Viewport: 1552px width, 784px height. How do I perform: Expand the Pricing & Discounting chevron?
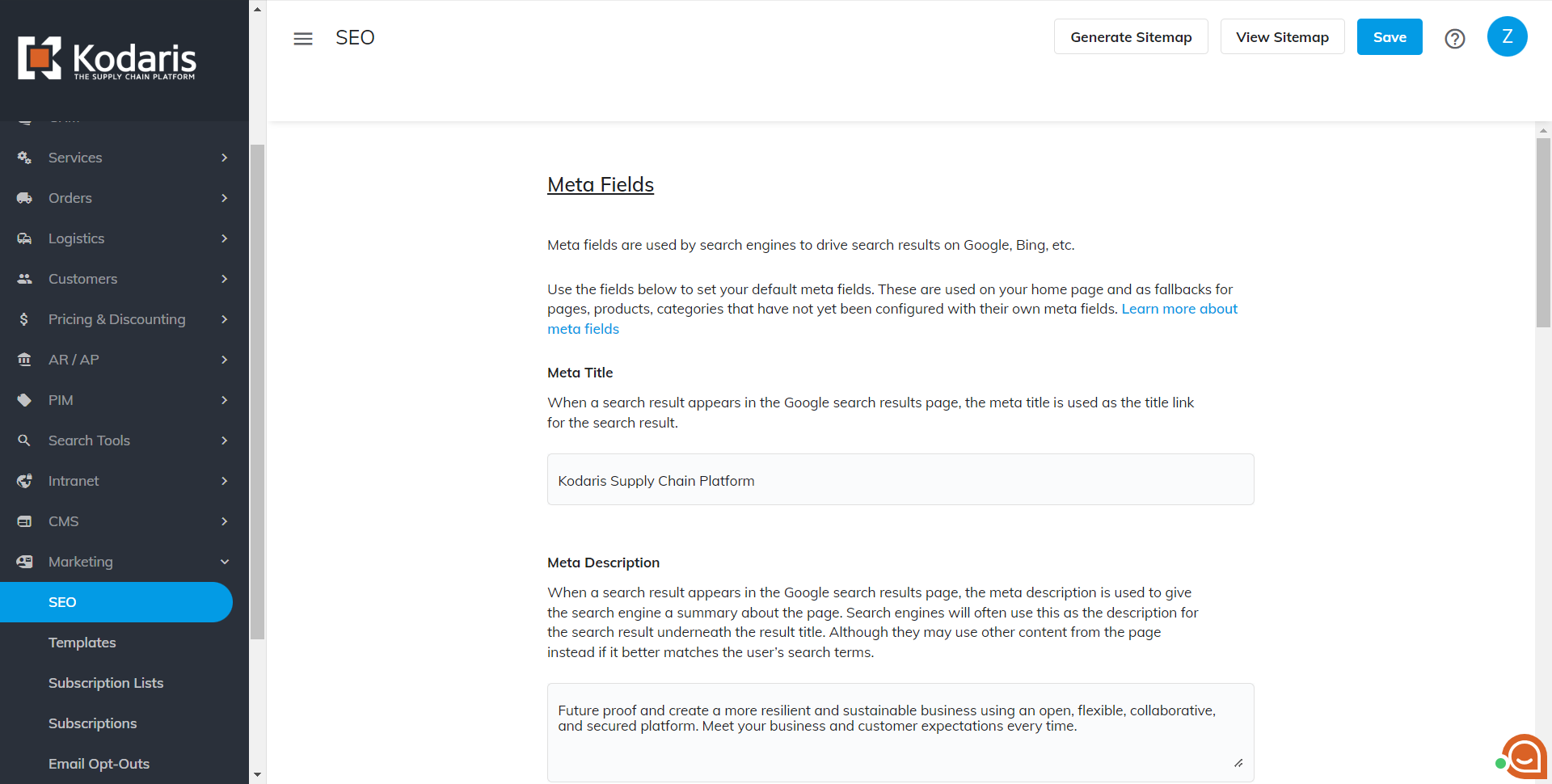[225, 319]
